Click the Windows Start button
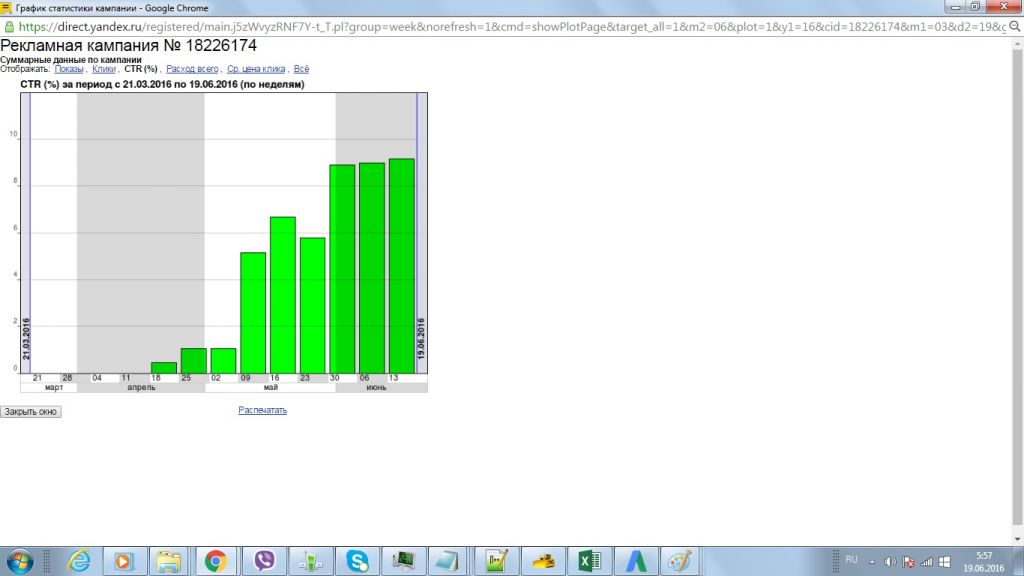The image size is (1024, 576). (x=19, y=561)
